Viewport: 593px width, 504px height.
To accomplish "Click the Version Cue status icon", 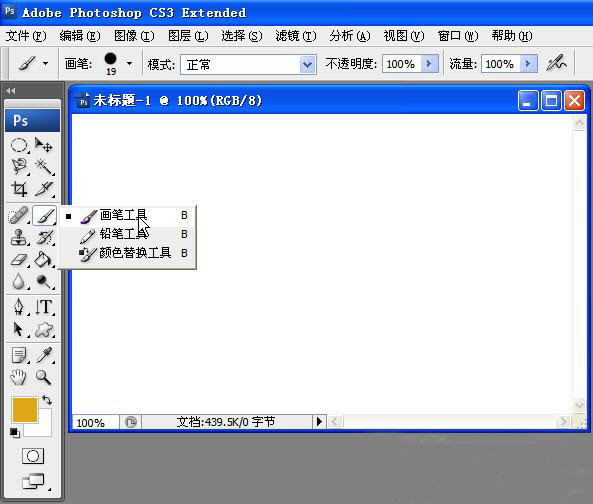I will tap(131, 422).
